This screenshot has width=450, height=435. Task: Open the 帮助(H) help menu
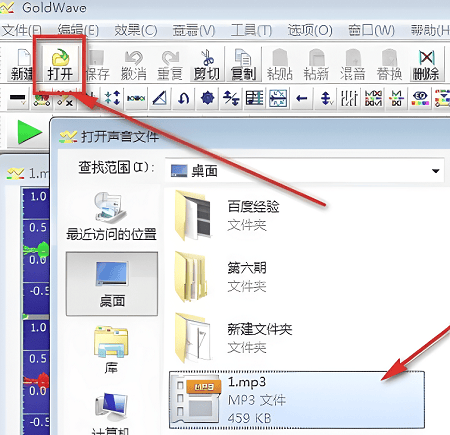430,31
